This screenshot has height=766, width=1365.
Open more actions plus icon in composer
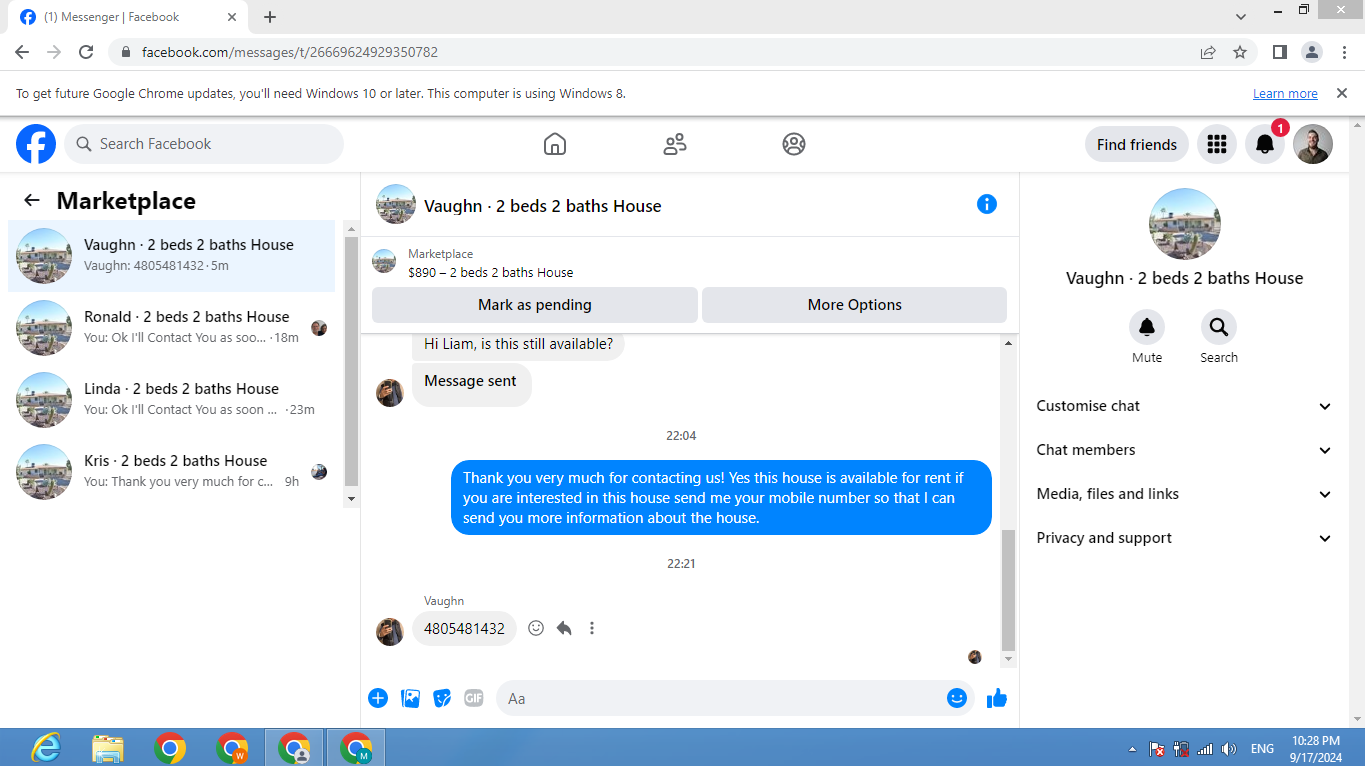[x=378, y=698]
